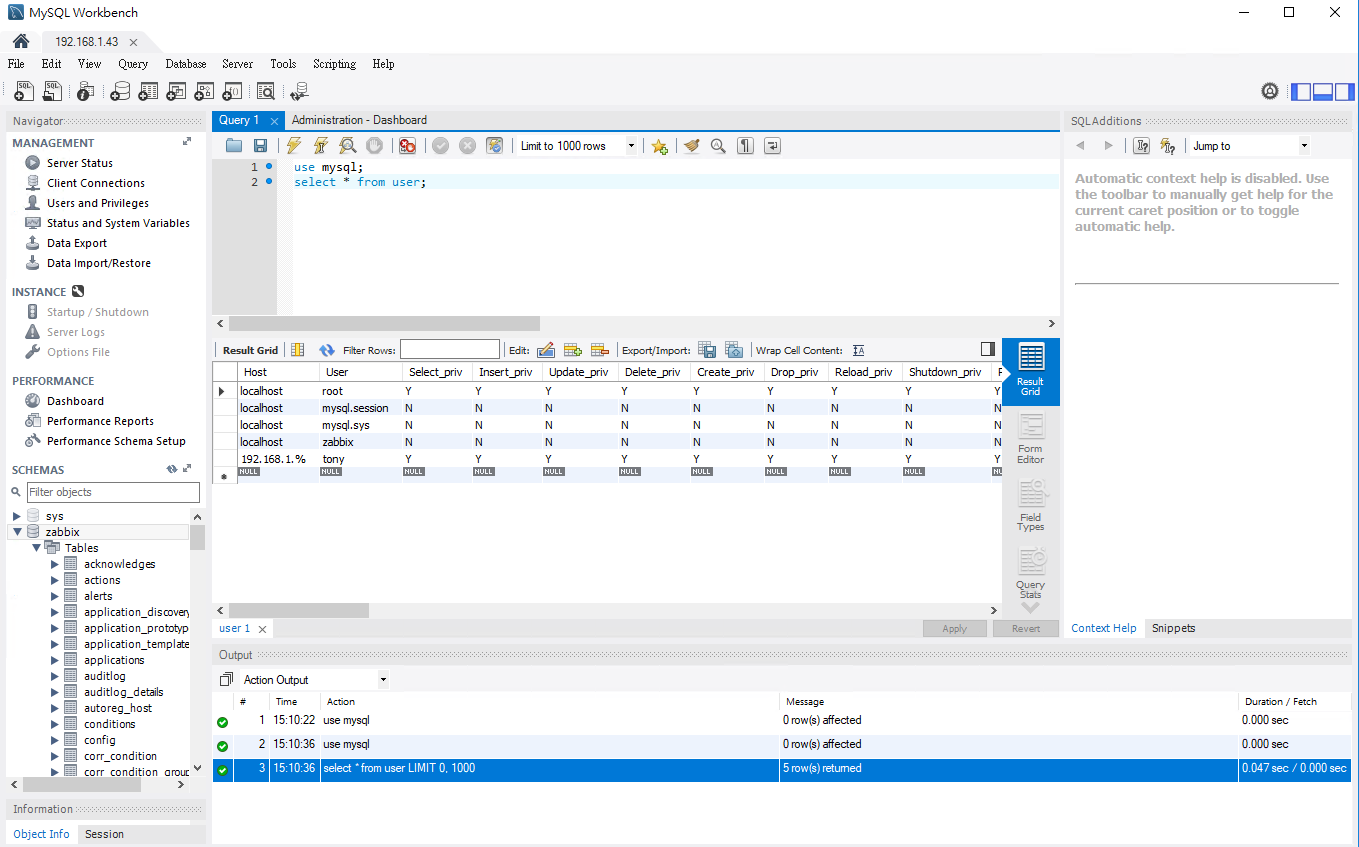The image size is (1359, 847).
Task: Open Jump to dropdown in SQLAdditions
Action: [1250, 146]
